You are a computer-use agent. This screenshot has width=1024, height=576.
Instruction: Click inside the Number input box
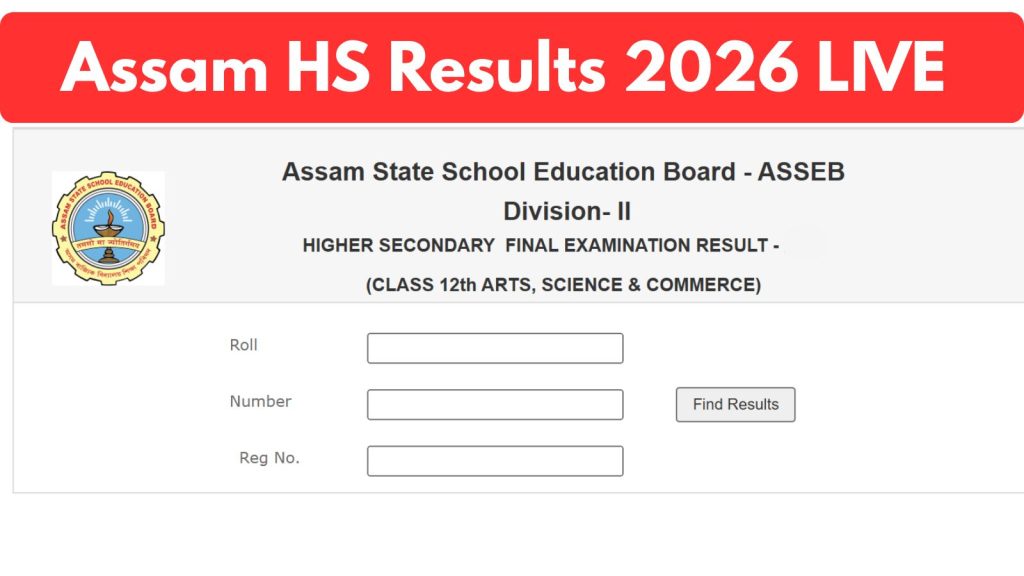pyautogui.click(x=495, y=404)
